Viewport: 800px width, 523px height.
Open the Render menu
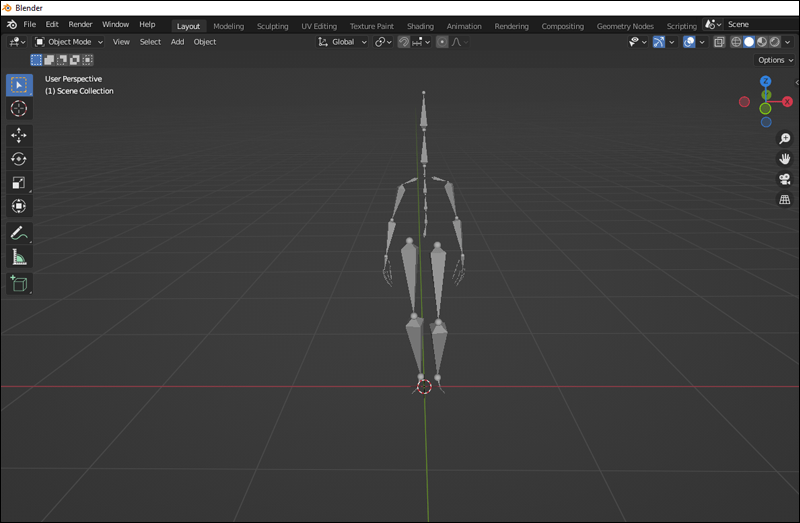[80, 24]
